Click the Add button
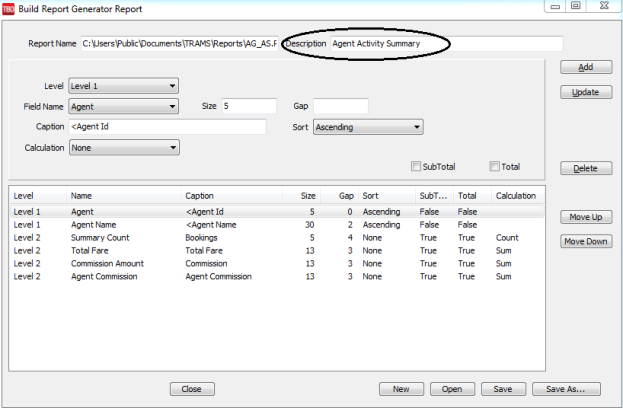Image resolution: width=623 pixels, height=408 pixels. point(586,67)
